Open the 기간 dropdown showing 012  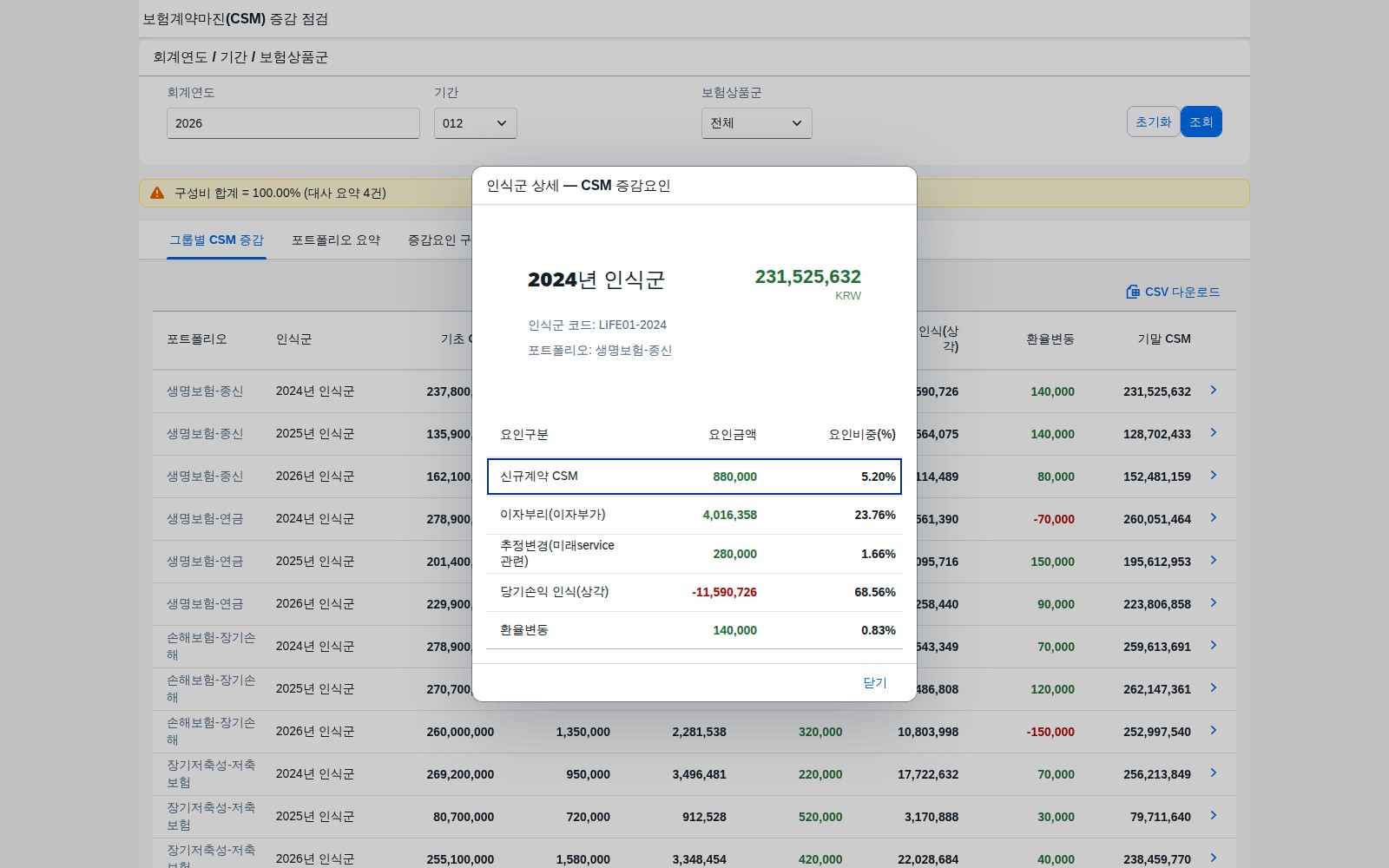476,123
